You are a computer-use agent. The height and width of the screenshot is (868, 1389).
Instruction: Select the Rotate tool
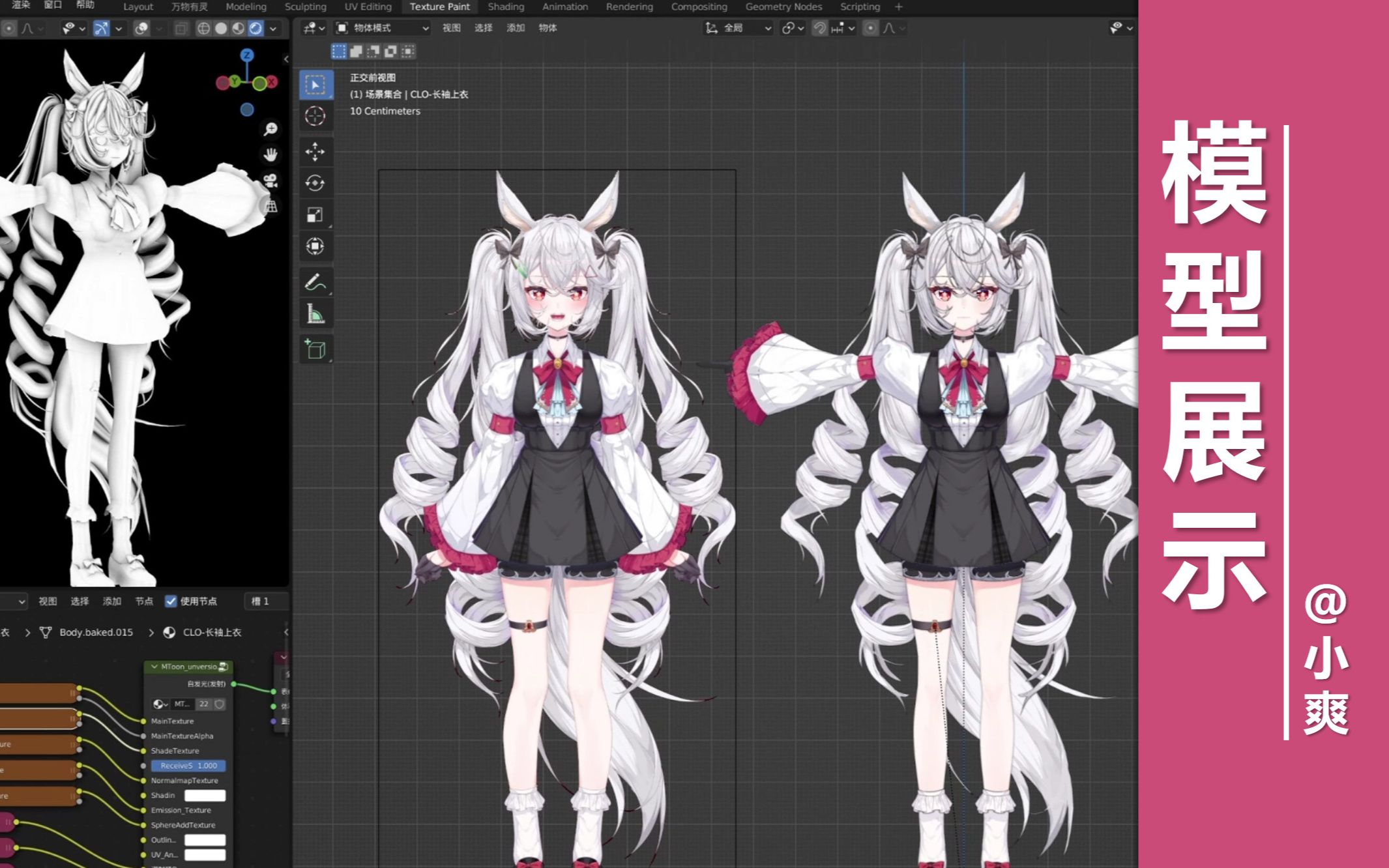click(x=315, y=183)
